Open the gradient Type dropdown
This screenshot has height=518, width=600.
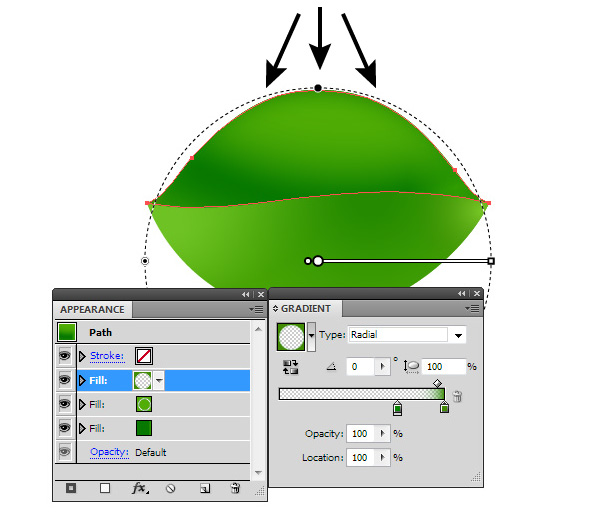pyautogui.click(x=459, y=335)
